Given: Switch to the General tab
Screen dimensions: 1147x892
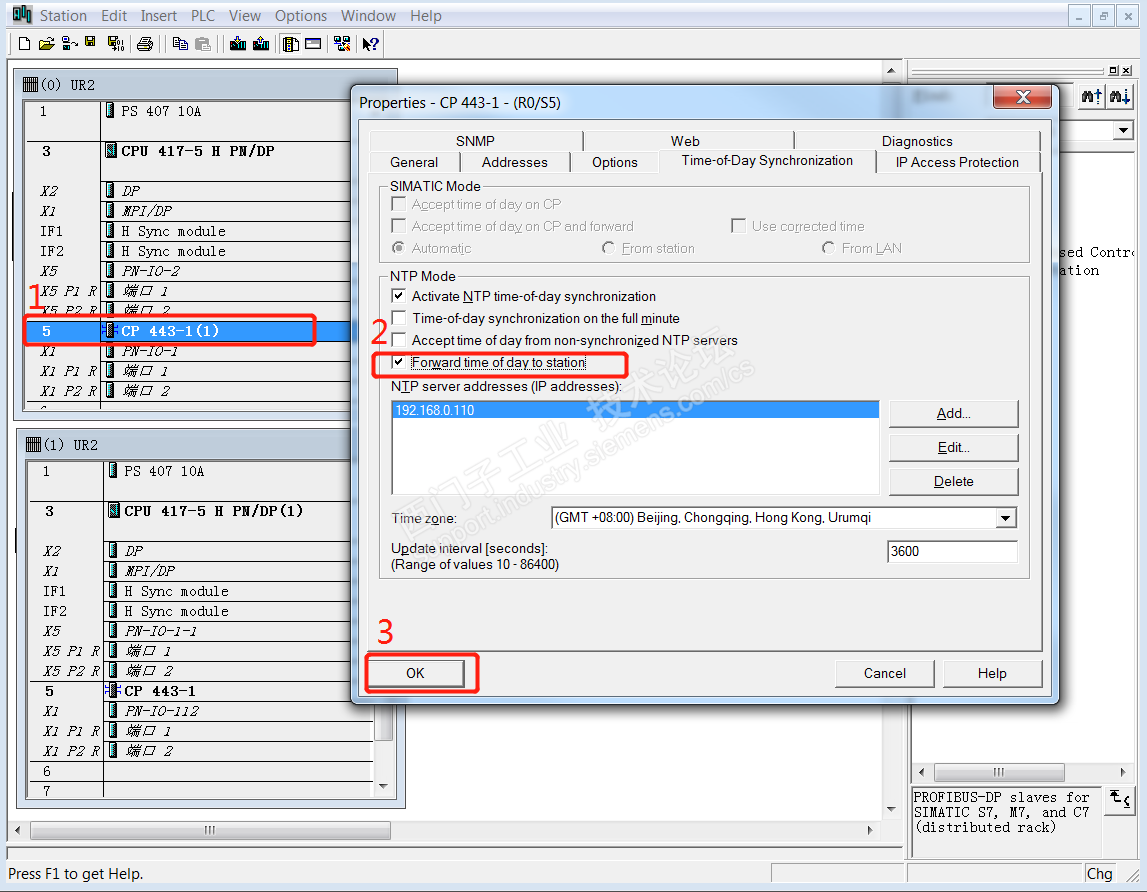Looking at the screenshot, I should [x=414, y=162].
